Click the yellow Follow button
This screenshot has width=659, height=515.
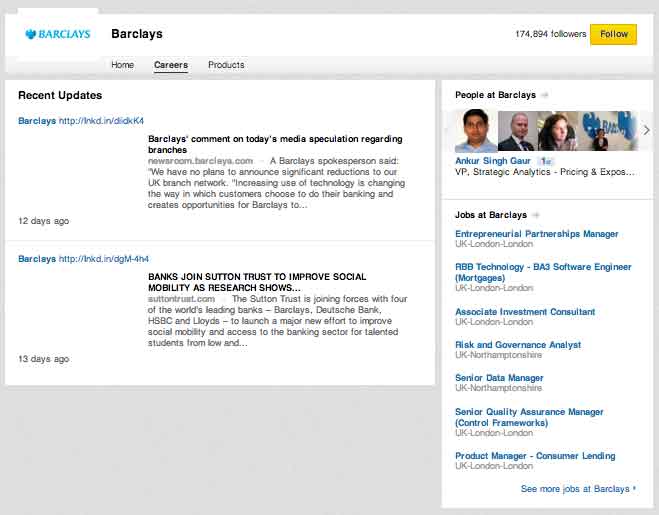click(x=613, y=34)
